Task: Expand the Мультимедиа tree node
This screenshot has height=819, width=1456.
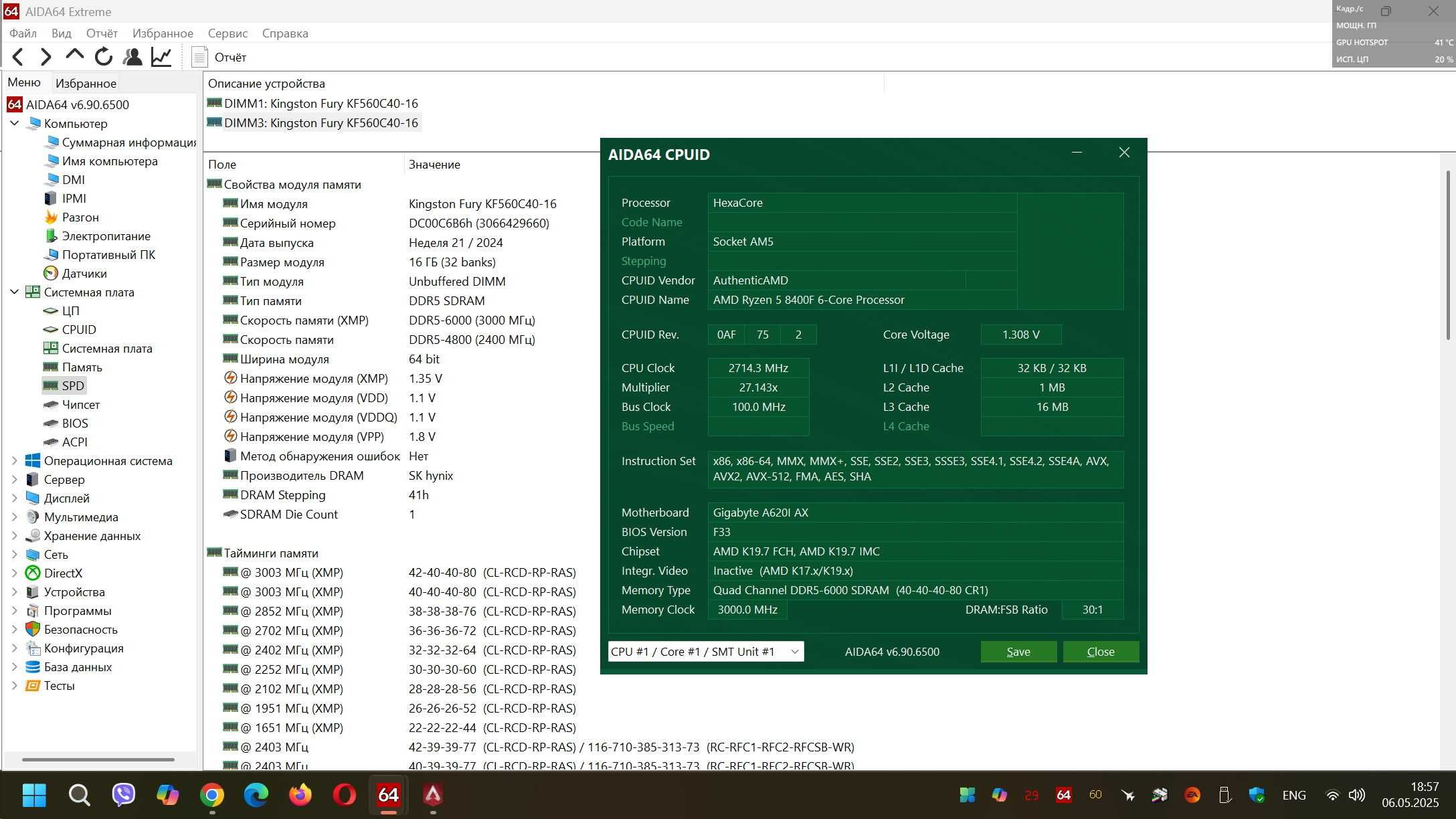Action: [14, 517]
